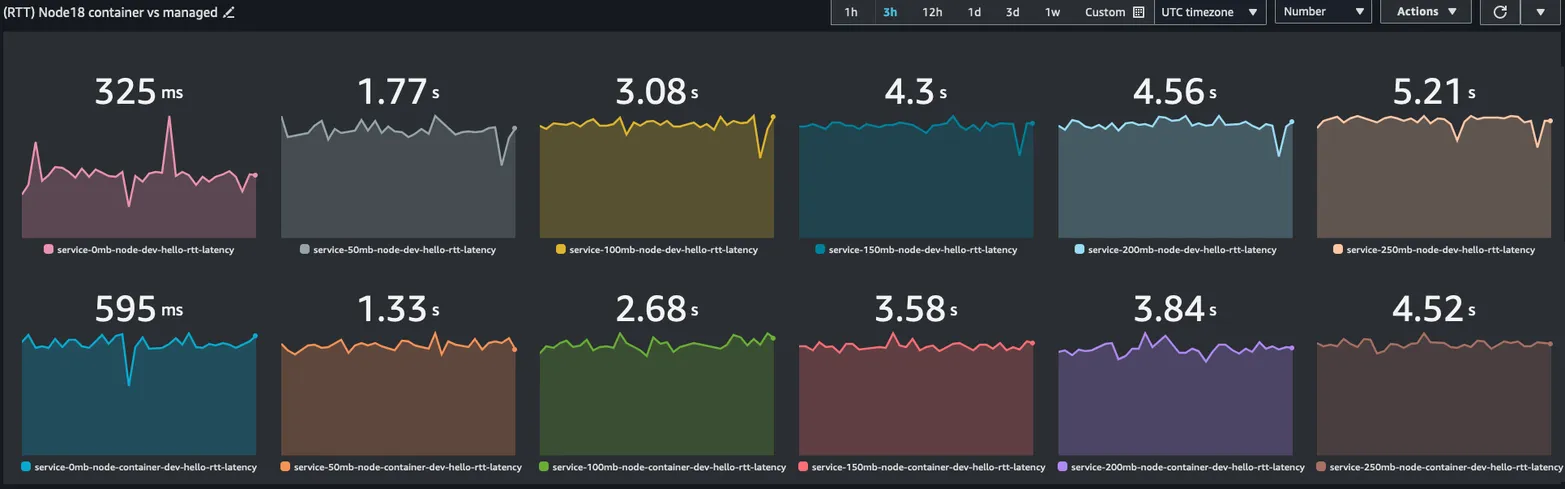Open Custom time range picker
This screenshot has width=1565, height=489.
tap(1114, 12)
